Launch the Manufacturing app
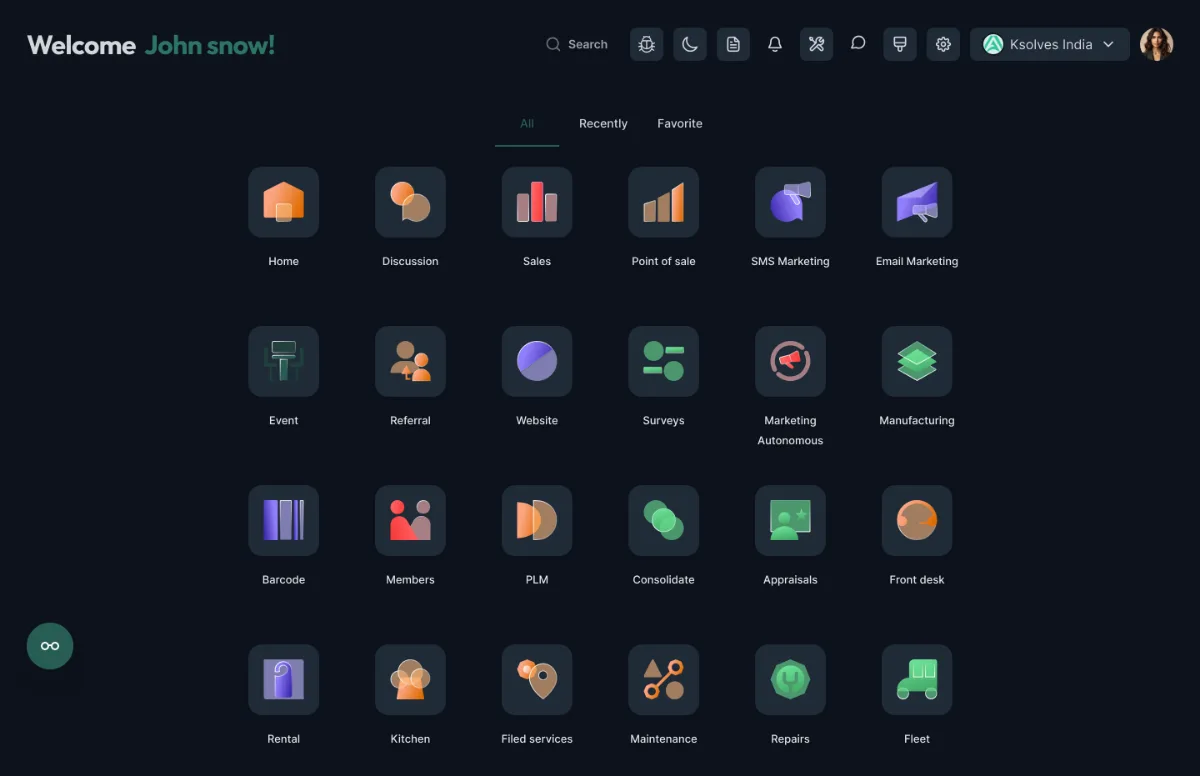The image size is (1200, 776). [x=917, y=361]
